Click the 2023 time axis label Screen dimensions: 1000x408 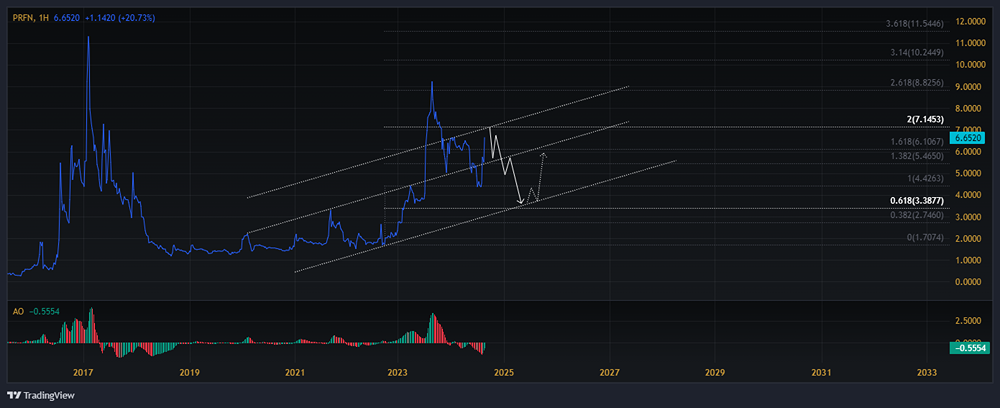397,370
